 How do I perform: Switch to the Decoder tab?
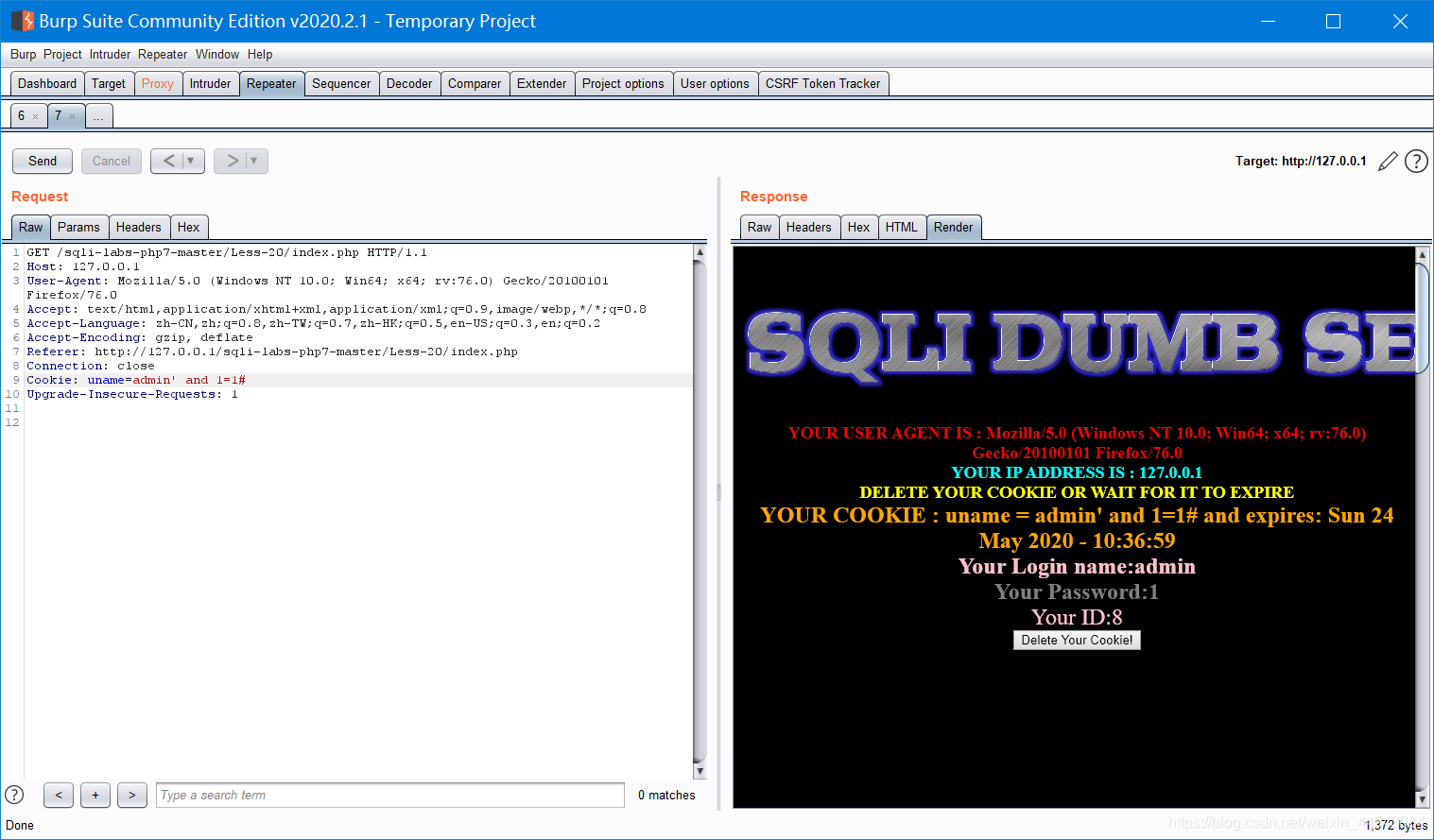coord(409,83)
